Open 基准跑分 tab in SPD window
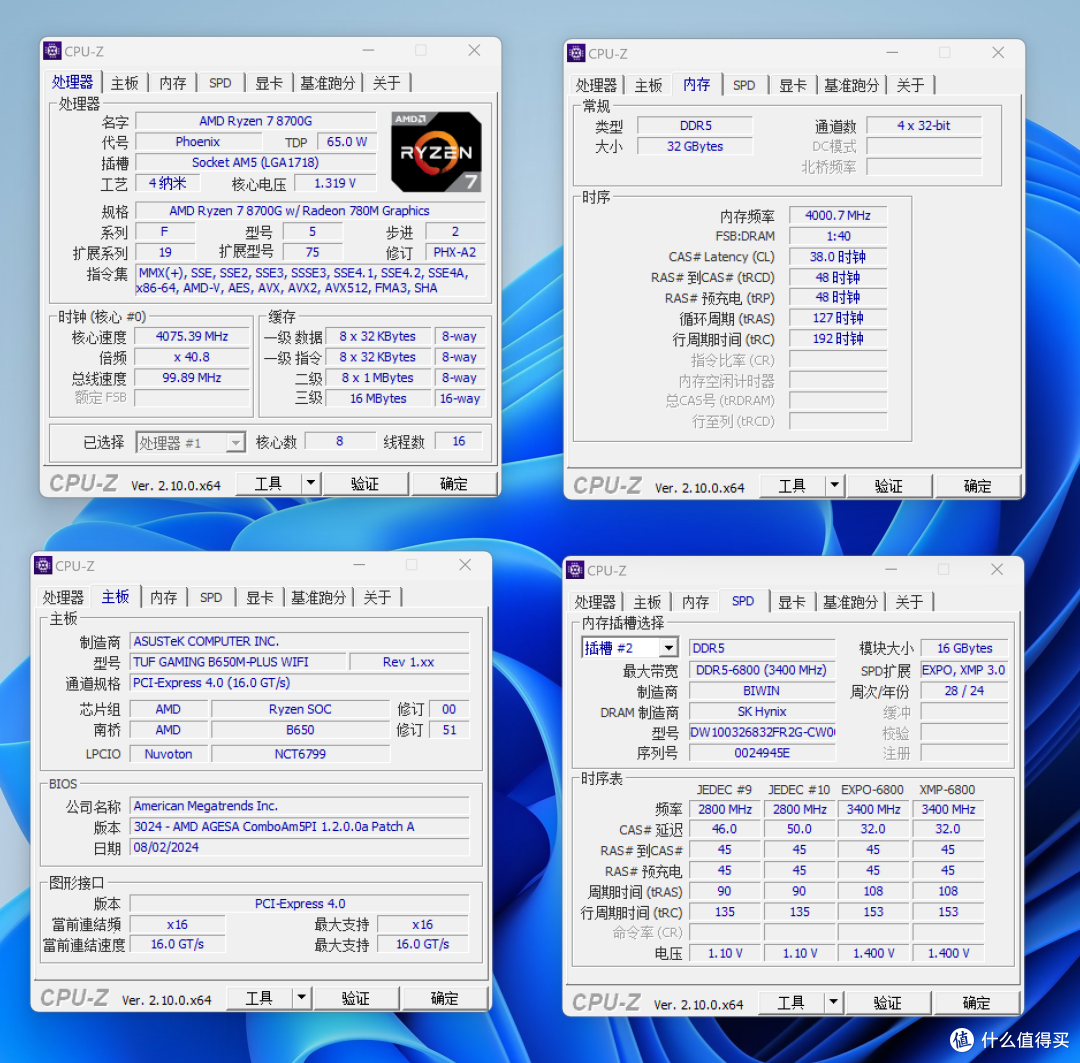The height and width of the screenshot is (1063, 1080). pos(851,602)
